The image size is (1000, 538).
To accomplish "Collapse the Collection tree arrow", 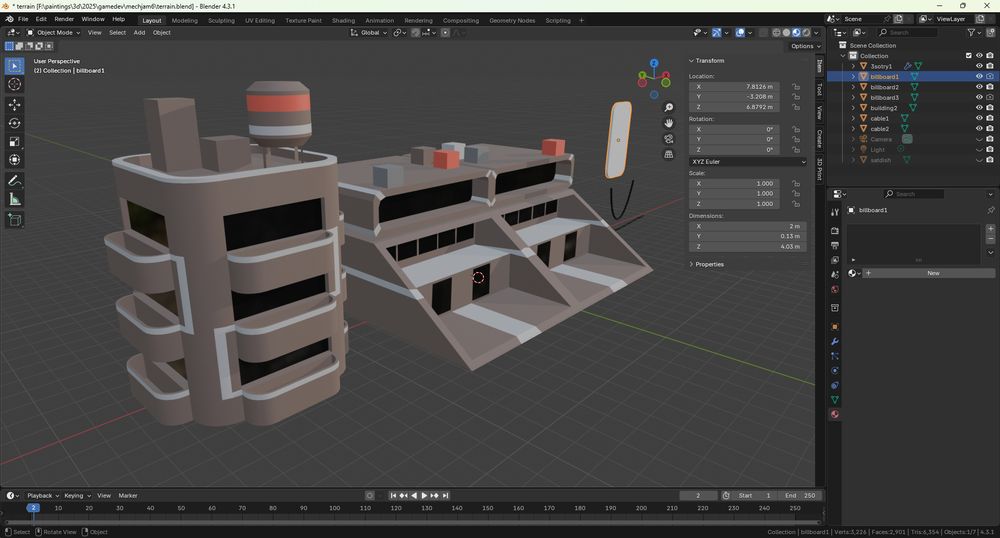I will [843, 55].
